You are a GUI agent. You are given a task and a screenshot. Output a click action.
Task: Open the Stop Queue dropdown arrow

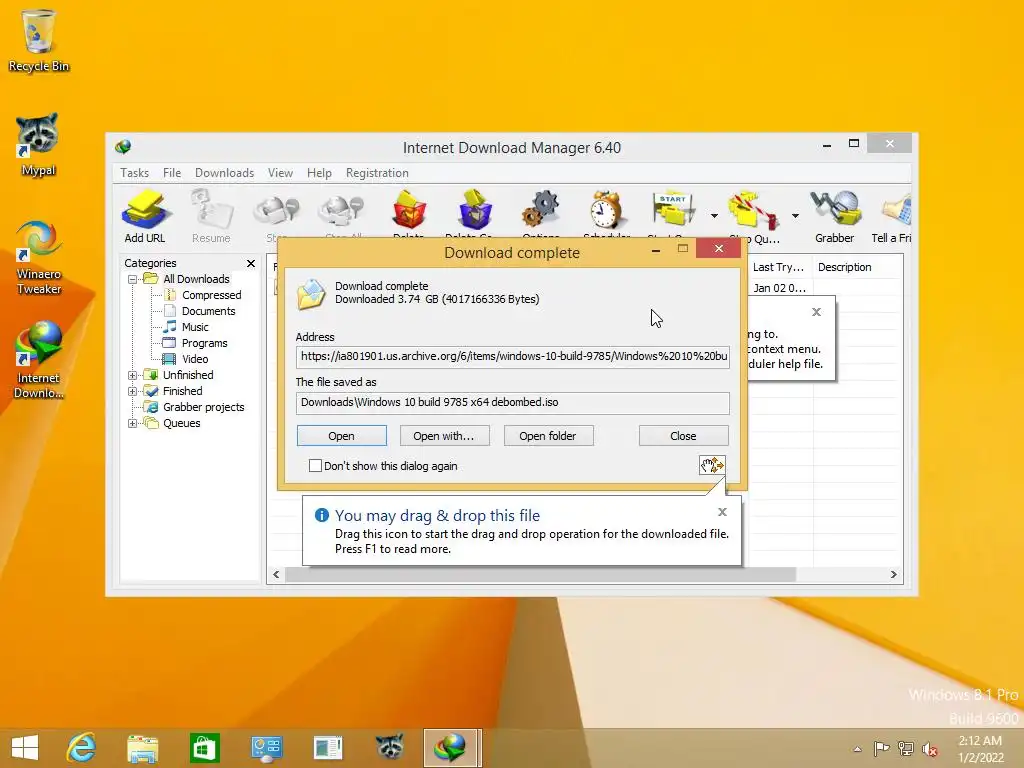(795, 216)
